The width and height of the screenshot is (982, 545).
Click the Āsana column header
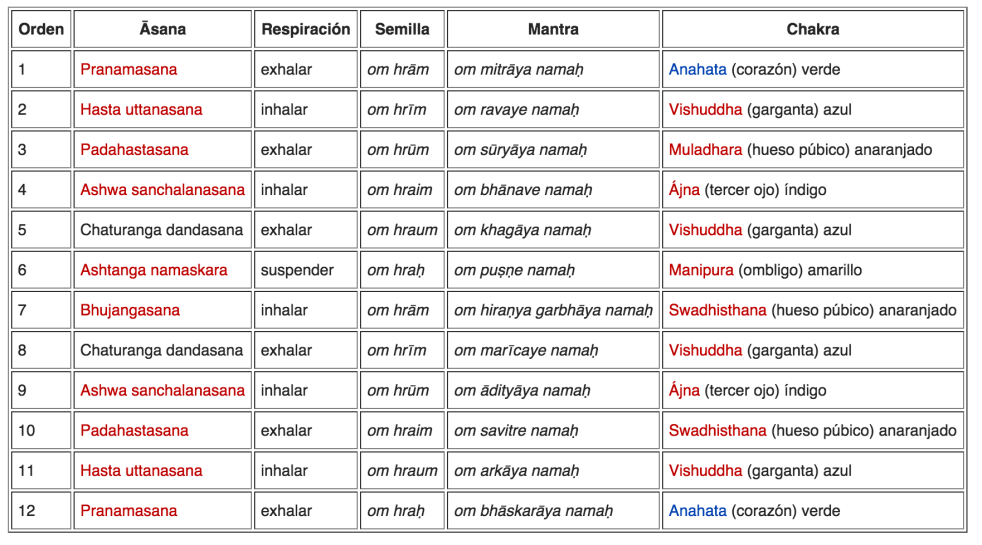(163, 30)
